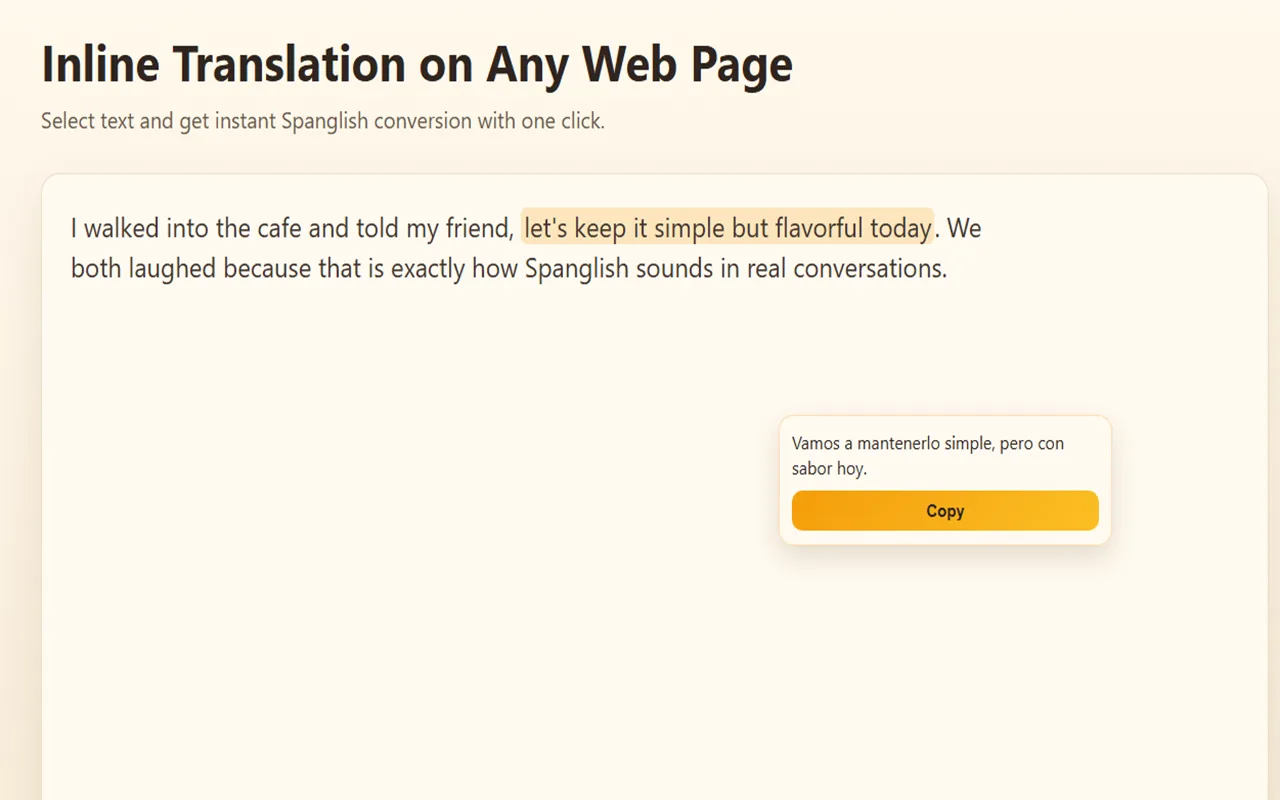Select the word "flavorful" in the highlighted text
Screen dimensions: 1280x800
[x=819, y=227]
